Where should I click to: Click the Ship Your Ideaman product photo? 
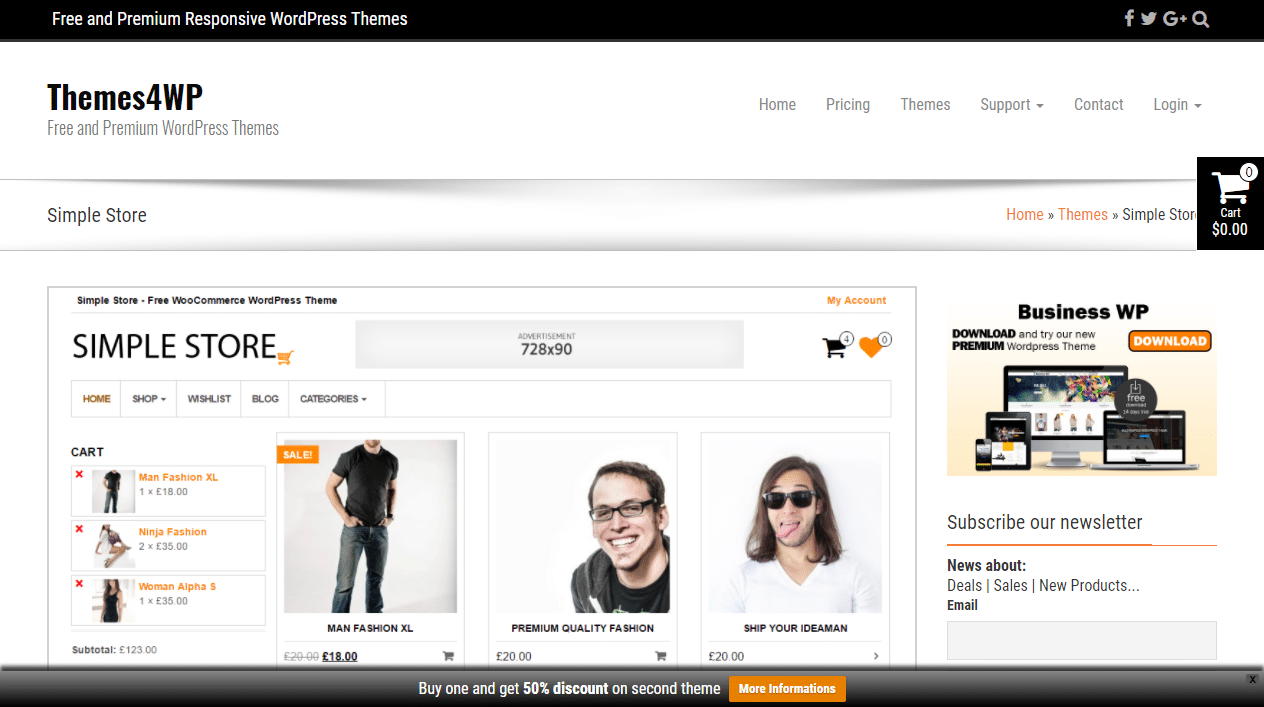[x=795, y=526]
